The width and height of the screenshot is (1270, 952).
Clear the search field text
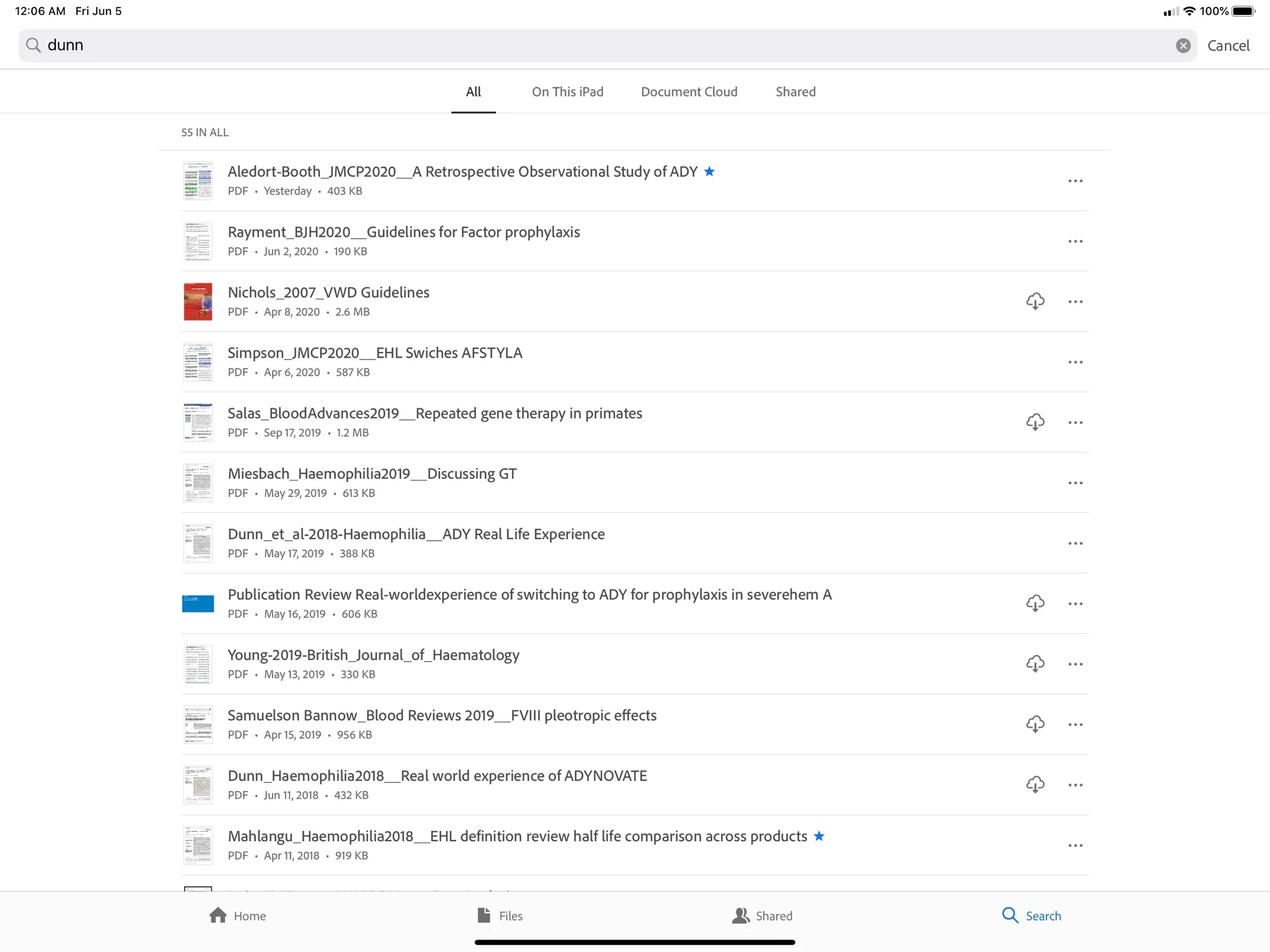1183,45
